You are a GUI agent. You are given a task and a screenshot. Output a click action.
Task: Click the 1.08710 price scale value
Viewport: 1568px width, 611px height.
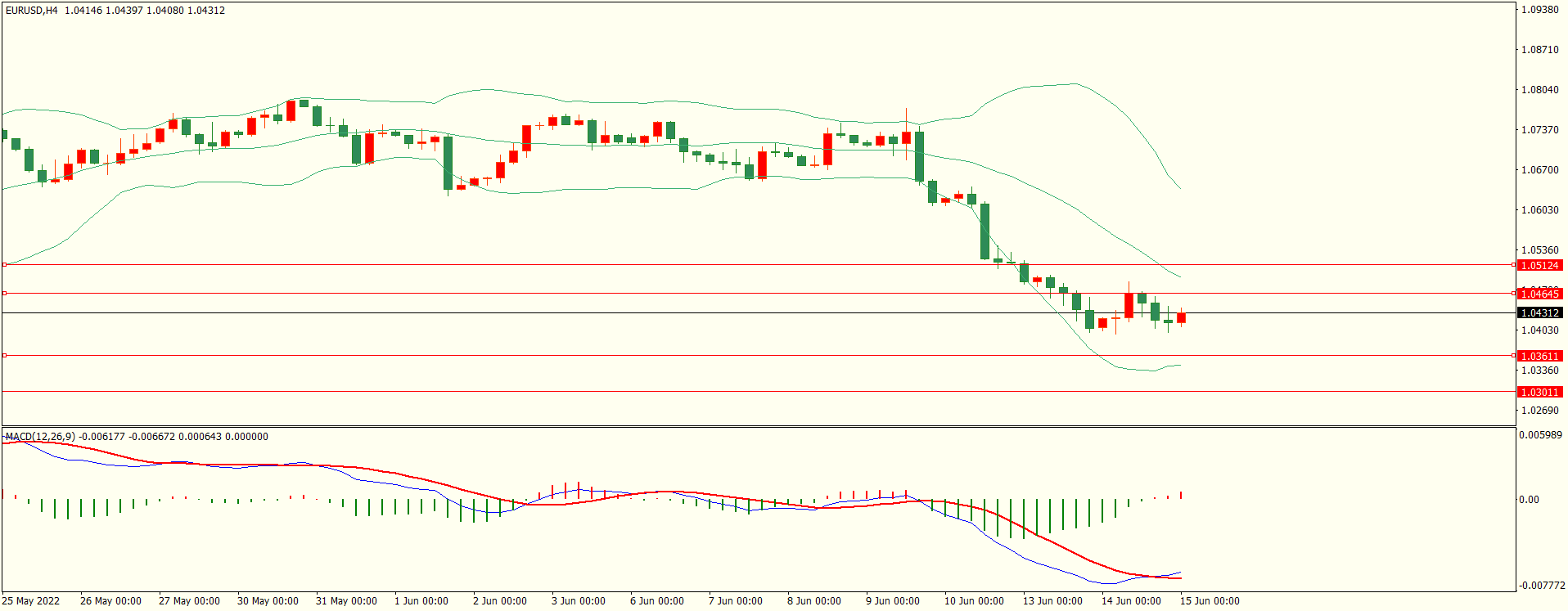pos(1539,50)
